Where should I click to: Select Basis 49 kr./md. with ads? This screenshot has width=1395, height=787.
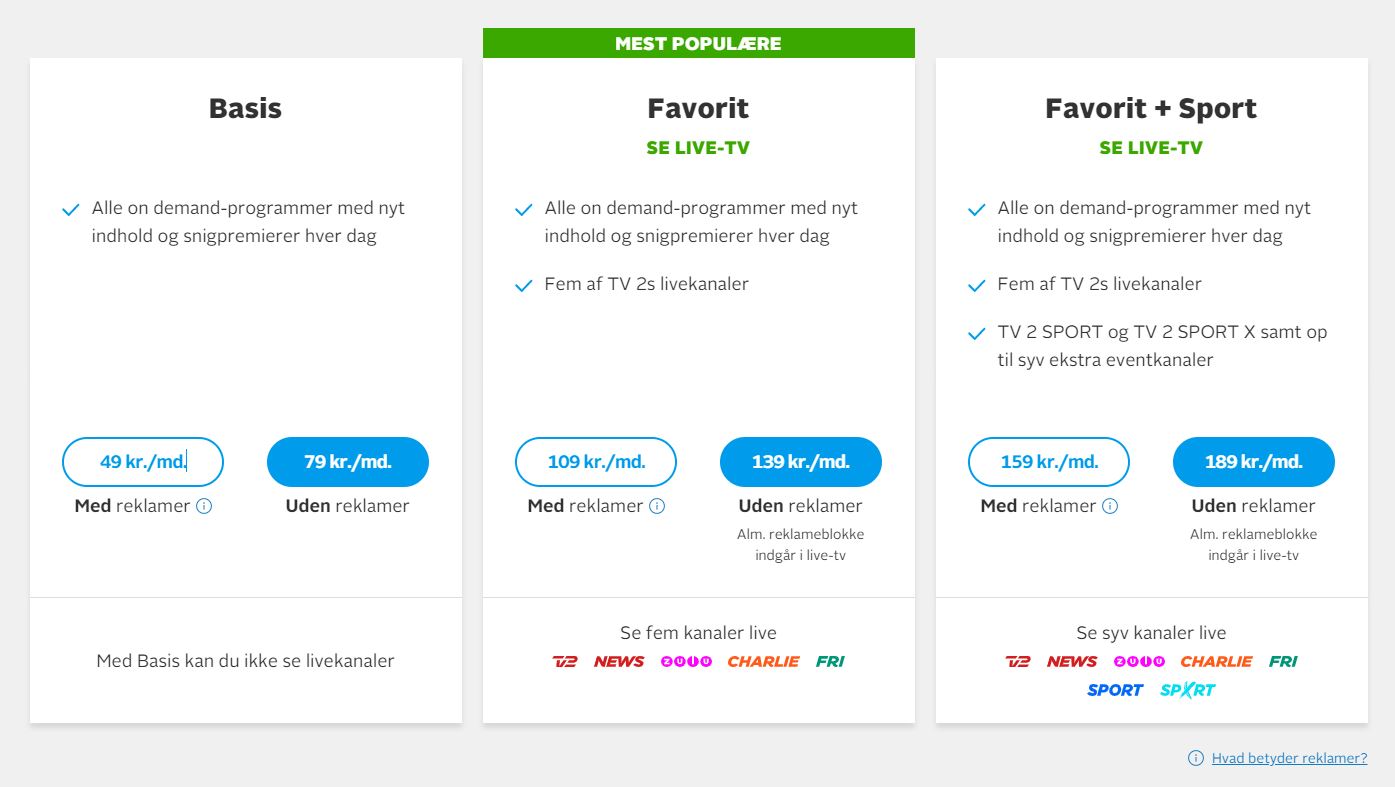143,462
